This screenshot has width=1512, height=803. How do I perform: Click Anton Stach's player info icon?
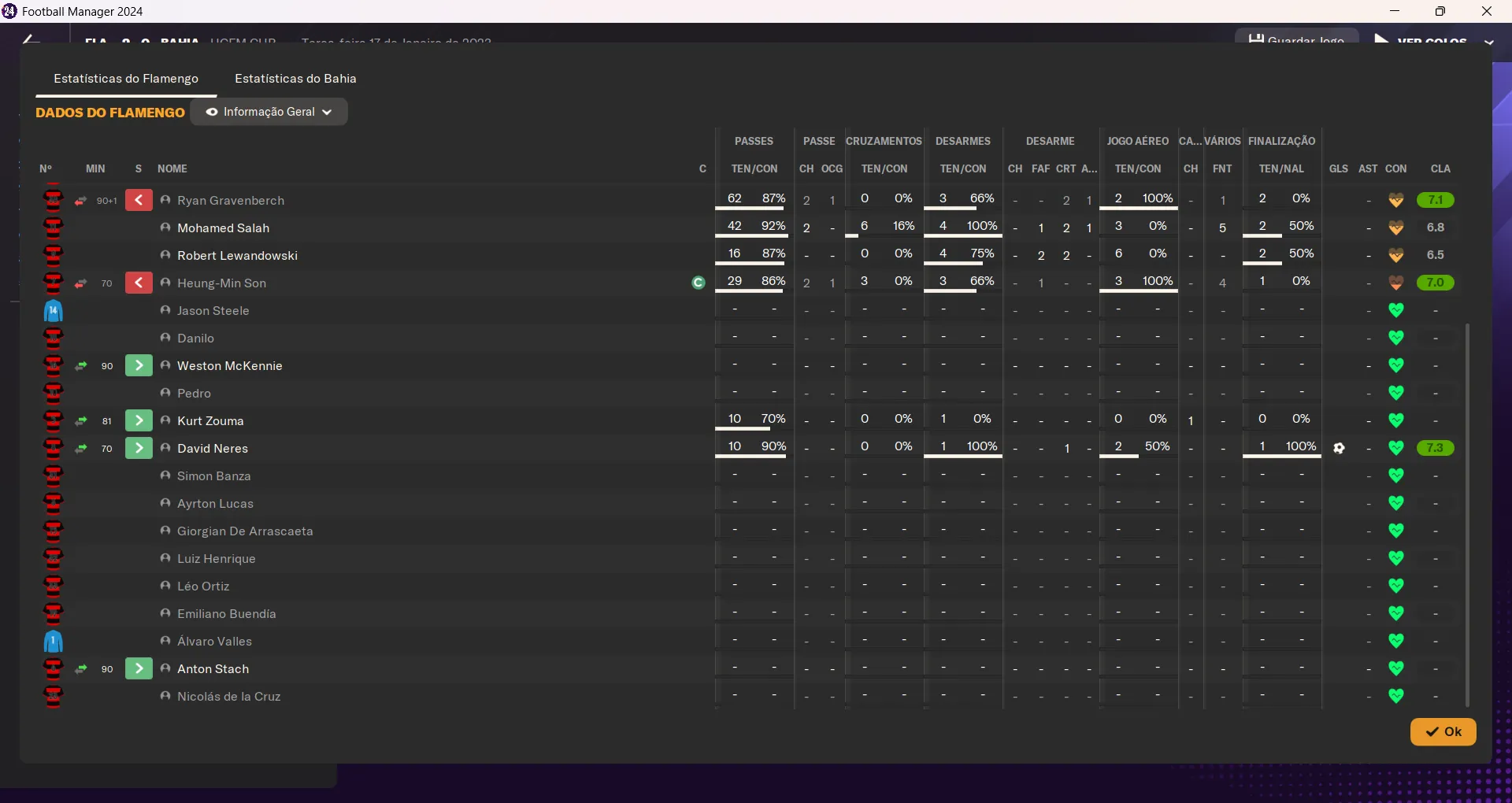point(165,668)
